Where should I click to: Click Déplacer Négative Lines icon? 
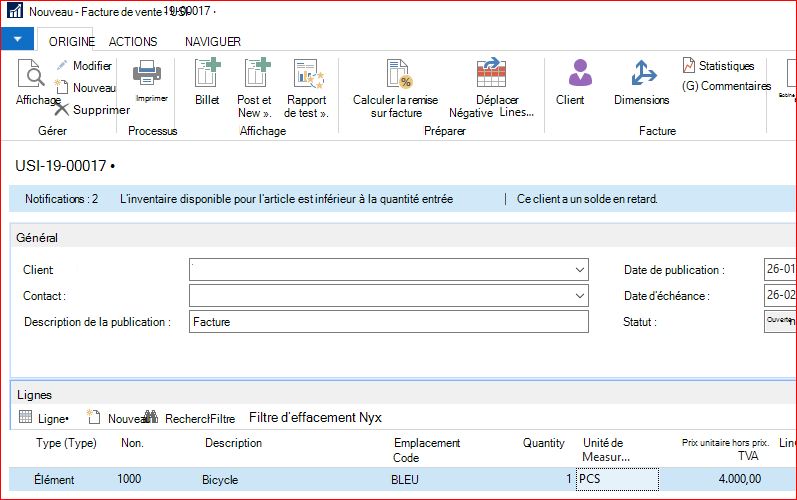point(491,73)
